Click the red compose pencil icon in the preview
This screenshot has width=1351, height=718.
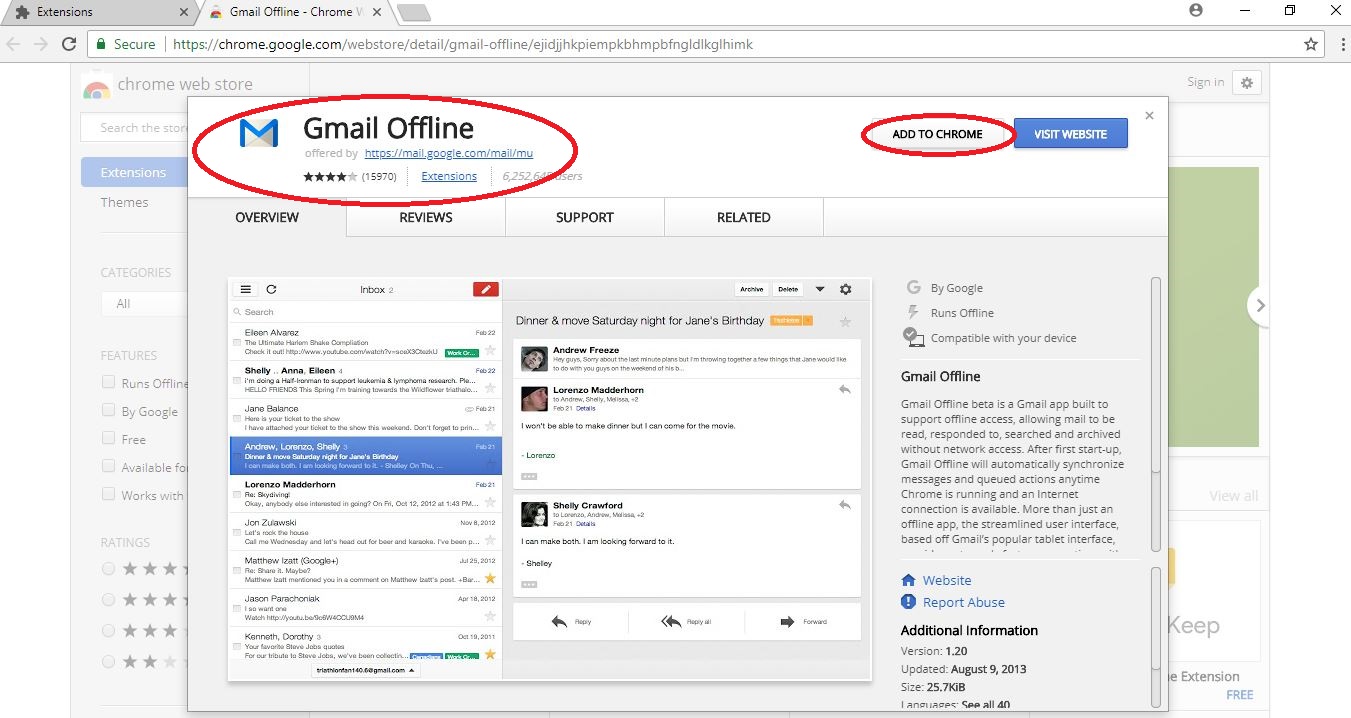point(485,289)
